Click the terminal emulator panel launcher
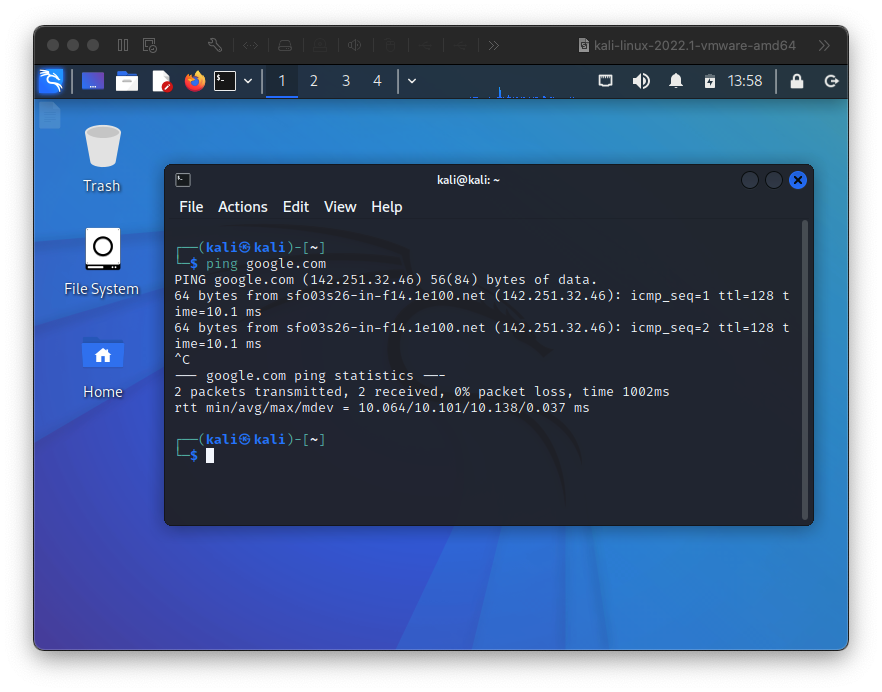The image size is (882, 692). point(225,81)
